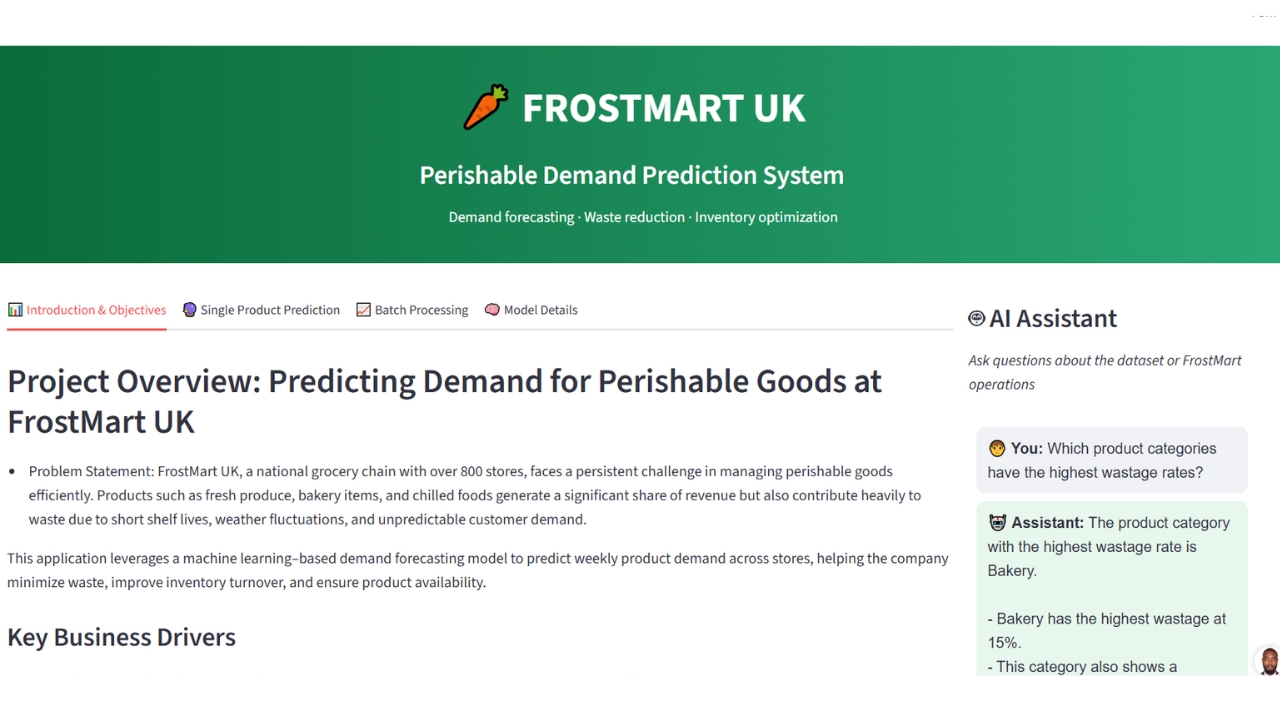Open the Introduction & Objectives tab
Viewport: 1280px width, 720px height.
click(x=96, y=310)
